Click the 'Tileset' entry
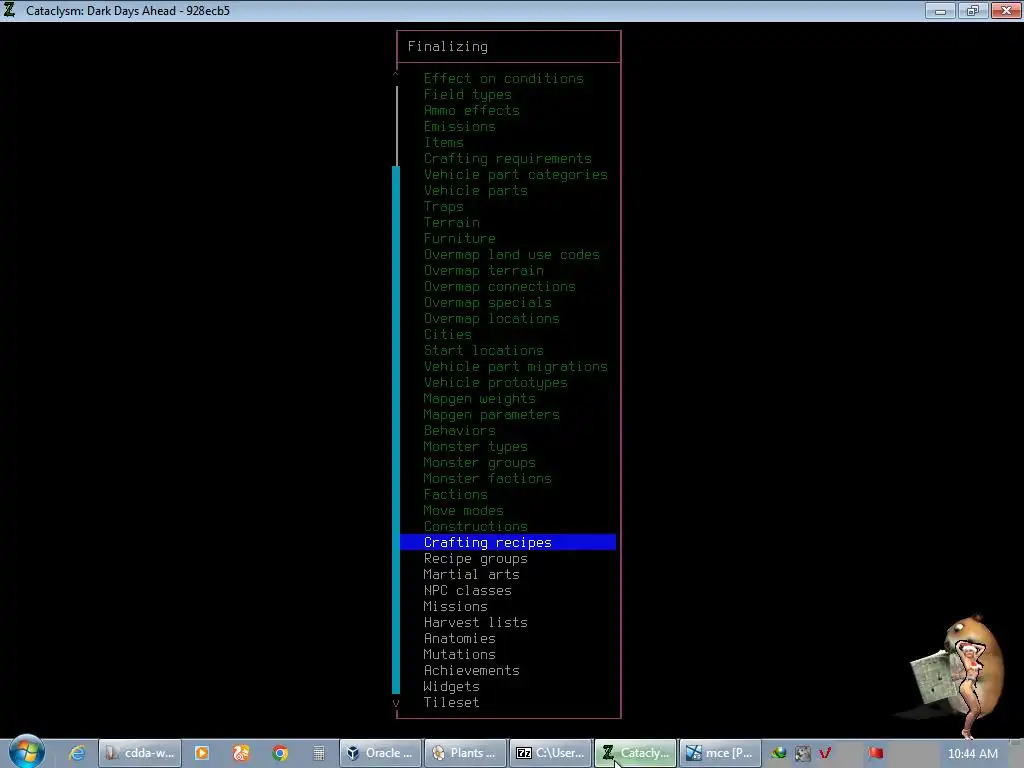Screen dimensions: 1024x768 (451, 703)
